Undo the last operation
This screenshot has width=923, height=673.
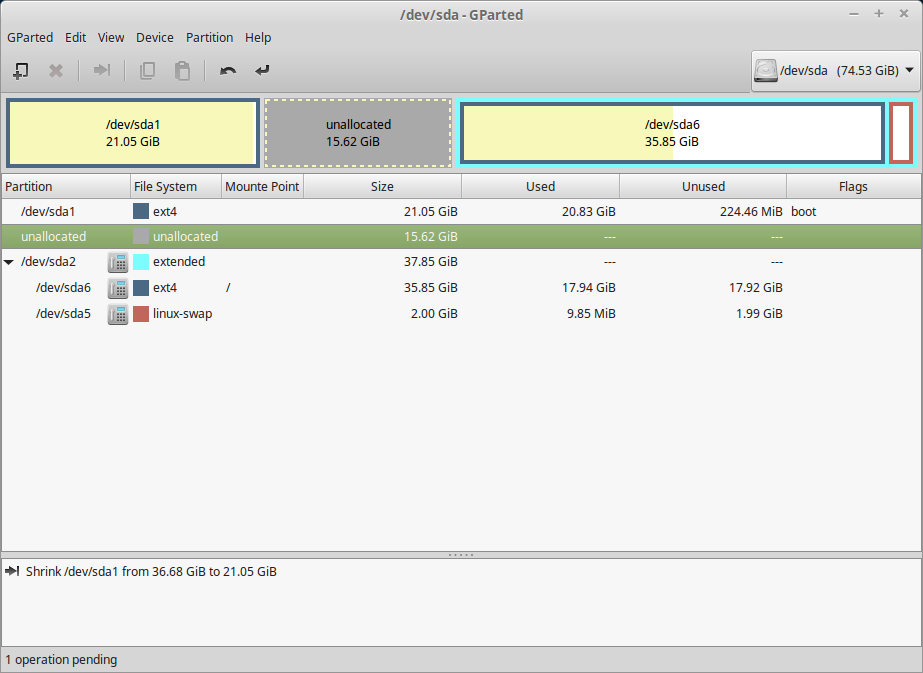(228, 71)
